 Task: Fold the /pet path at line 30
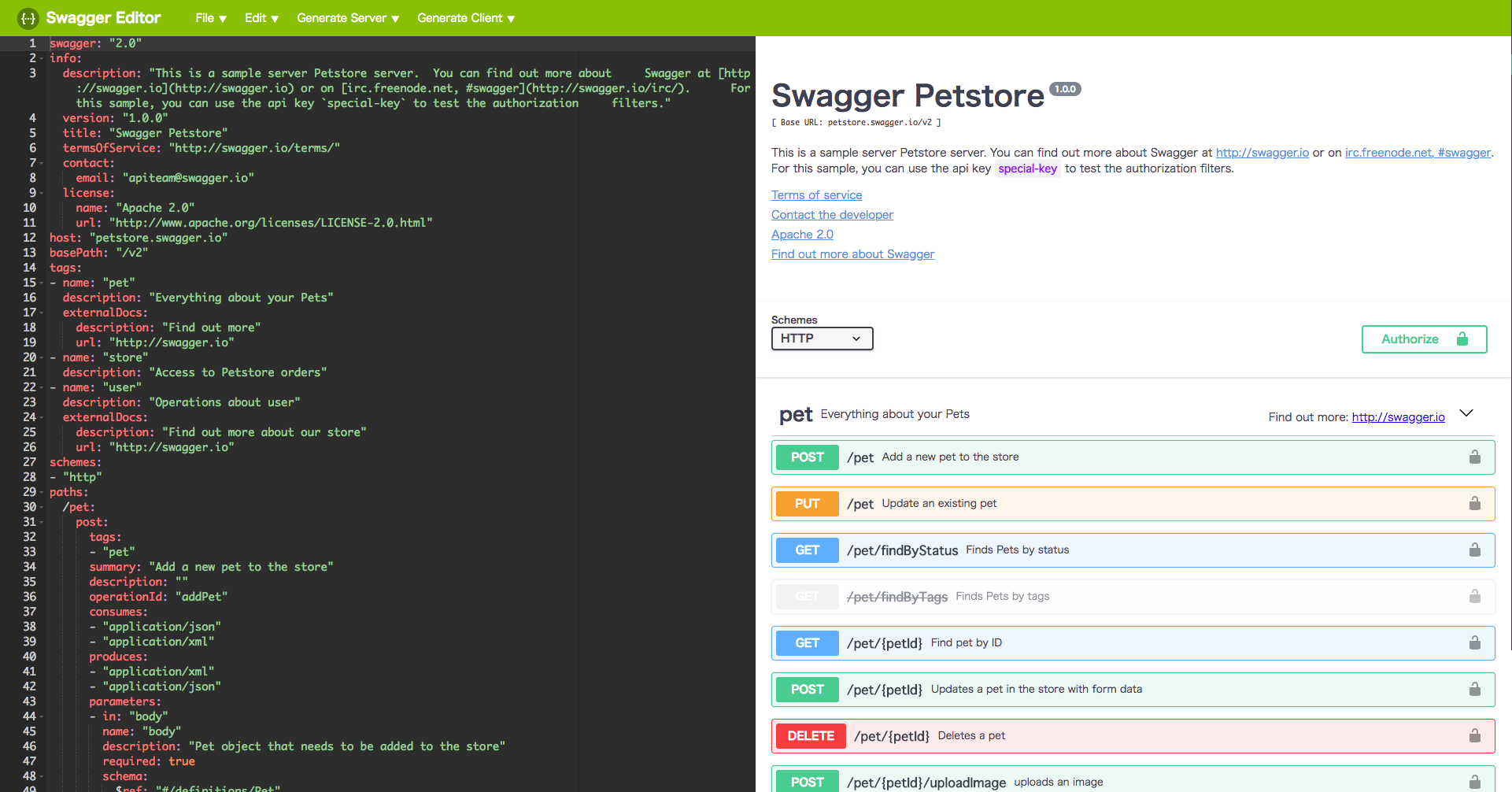[x=41, y=507]
